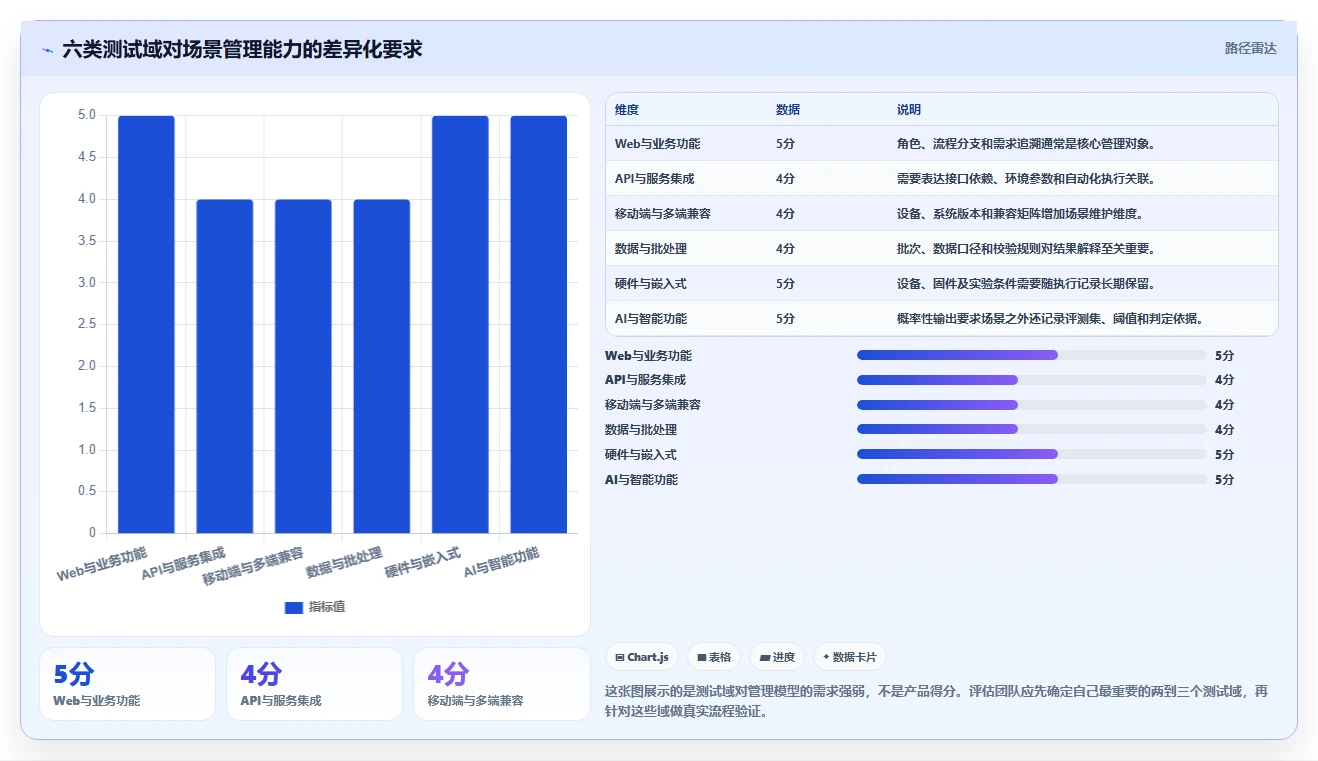
Task: Click the 路径雷达 label in the header
Action: (1251, 48)
